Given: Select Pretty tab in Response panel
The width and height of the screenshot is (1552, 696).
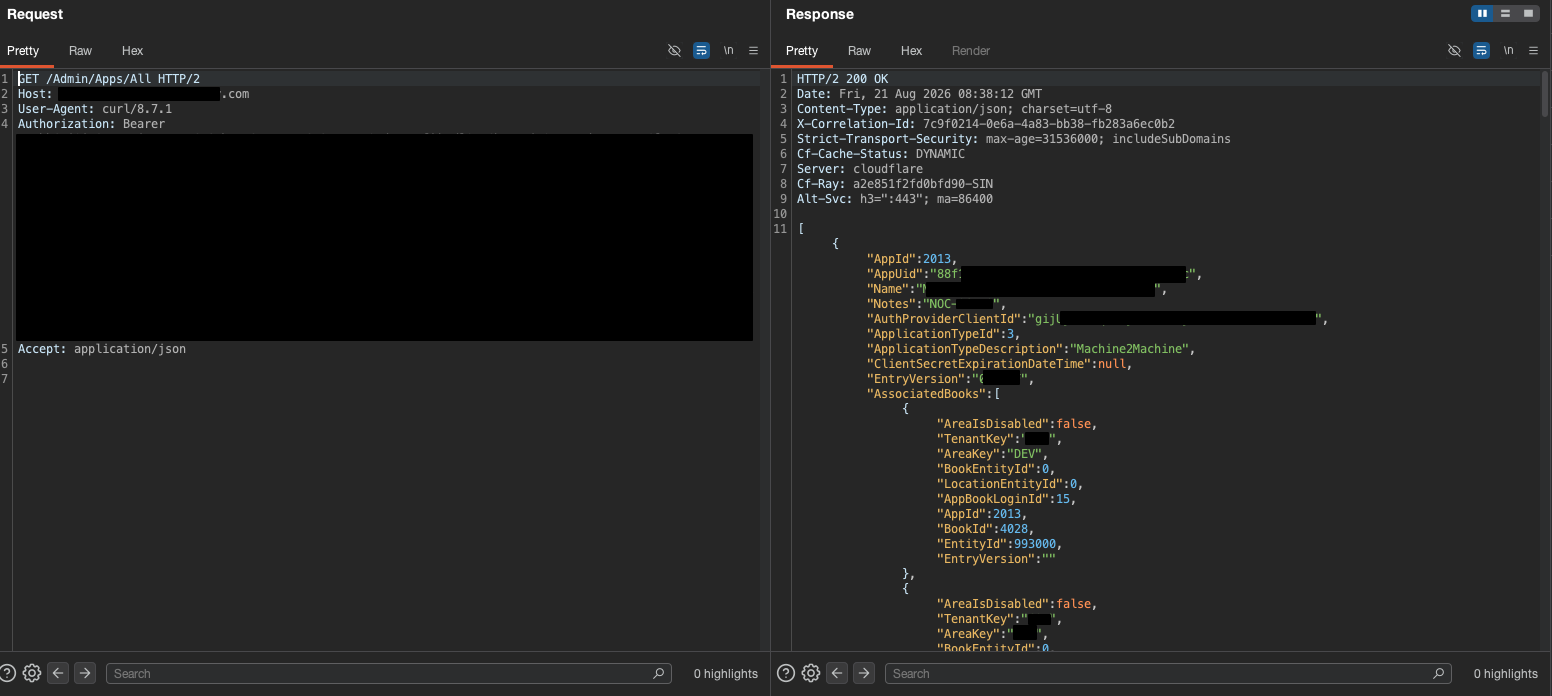Looking at the screenshot, I should coord(802,50).
